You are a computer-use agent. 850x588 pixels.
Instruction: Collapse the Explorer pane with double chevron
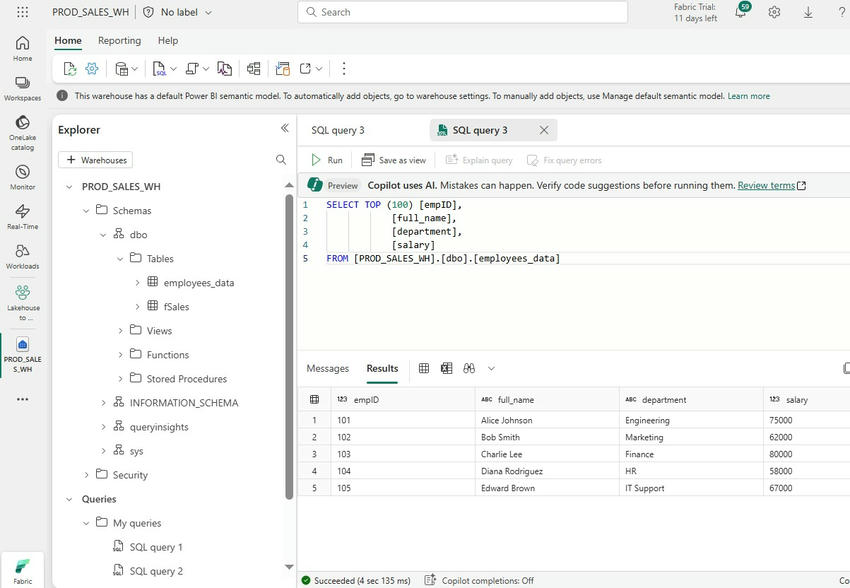tap(285, 128)
